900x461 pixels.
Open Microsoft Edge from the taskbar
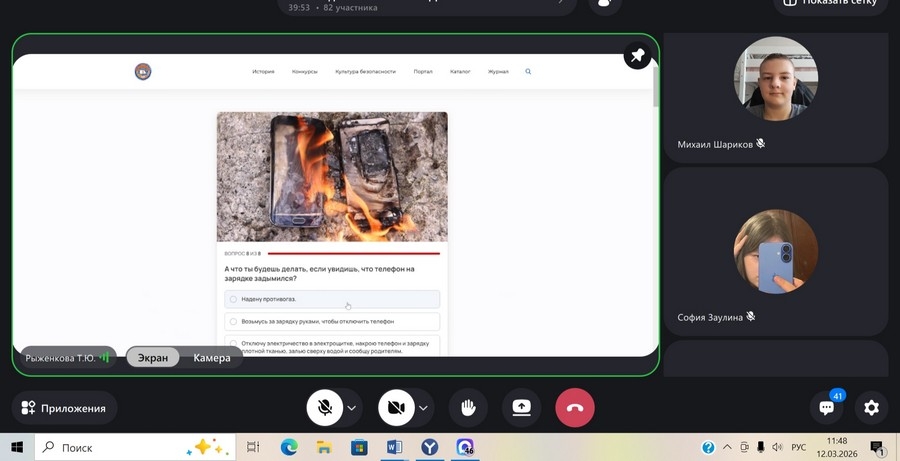289,447
